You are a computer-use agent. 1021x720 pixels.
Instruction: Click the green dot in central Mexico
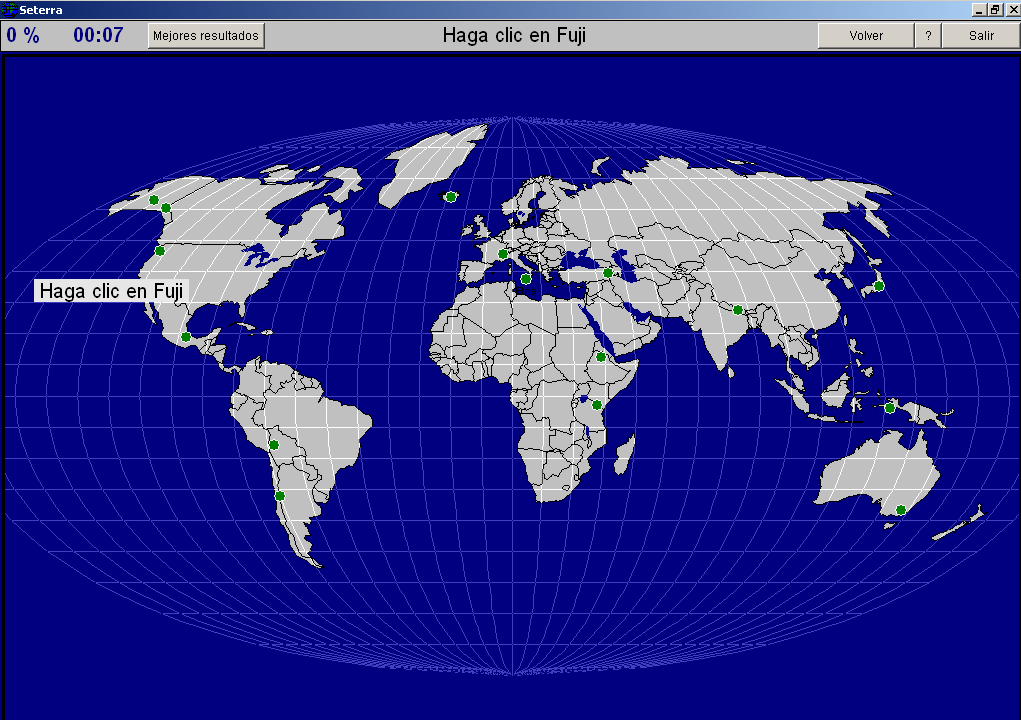coord(186,337)
